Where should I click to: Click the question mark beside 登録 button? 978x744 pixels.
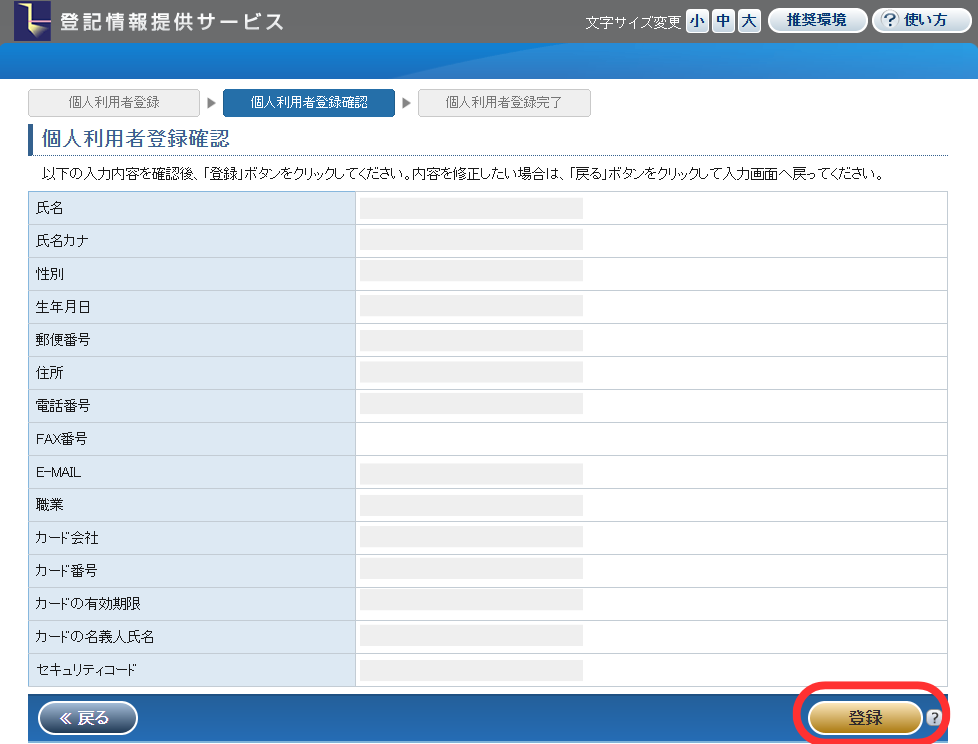(x=934, y=718)
